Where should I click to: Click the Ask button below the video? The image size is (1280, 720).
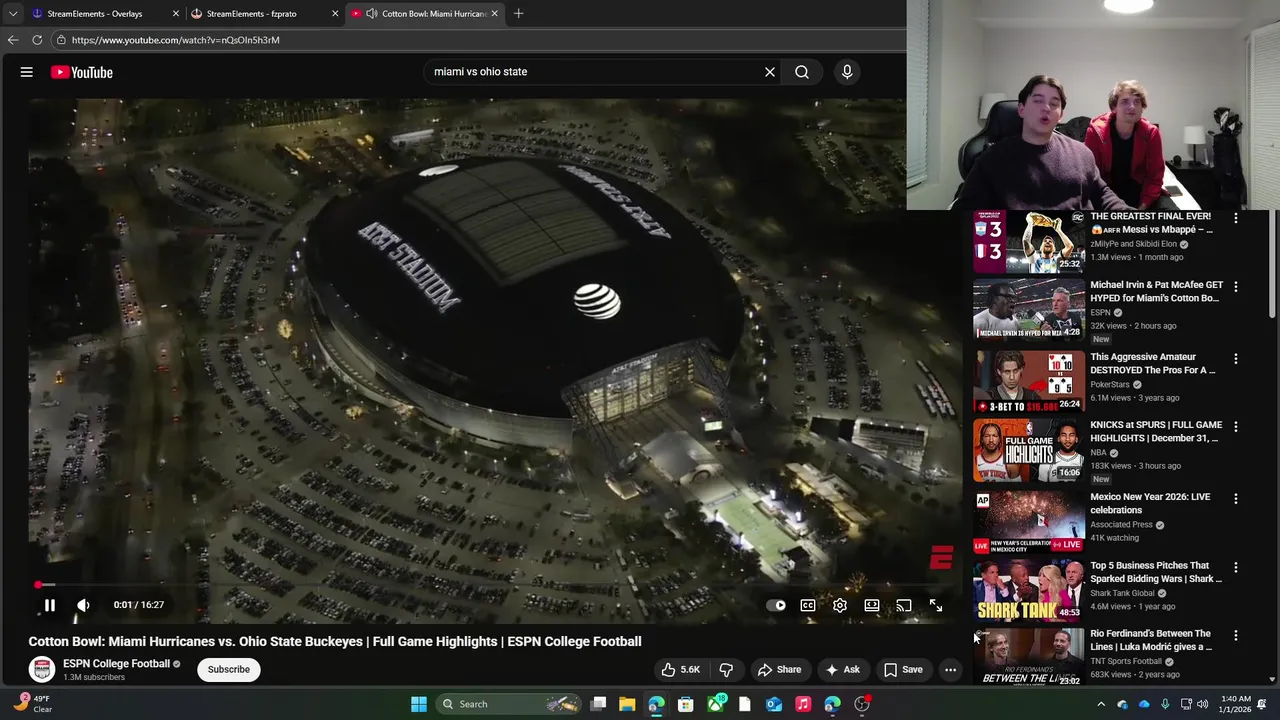pyautogui.click(x=842, y=670)
